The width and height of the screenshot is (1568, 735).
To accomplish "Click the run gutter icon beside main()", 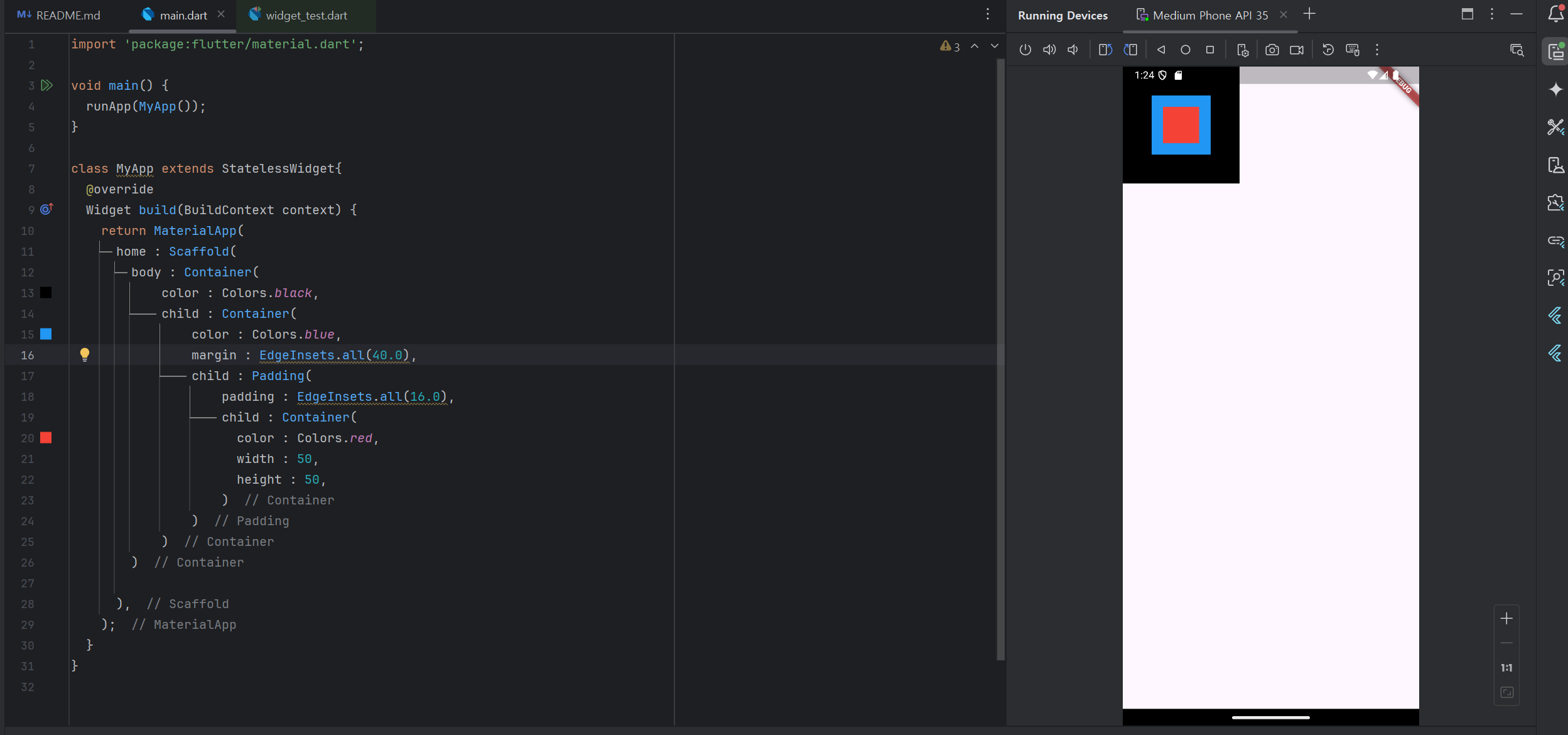I will tap(46, 85).
